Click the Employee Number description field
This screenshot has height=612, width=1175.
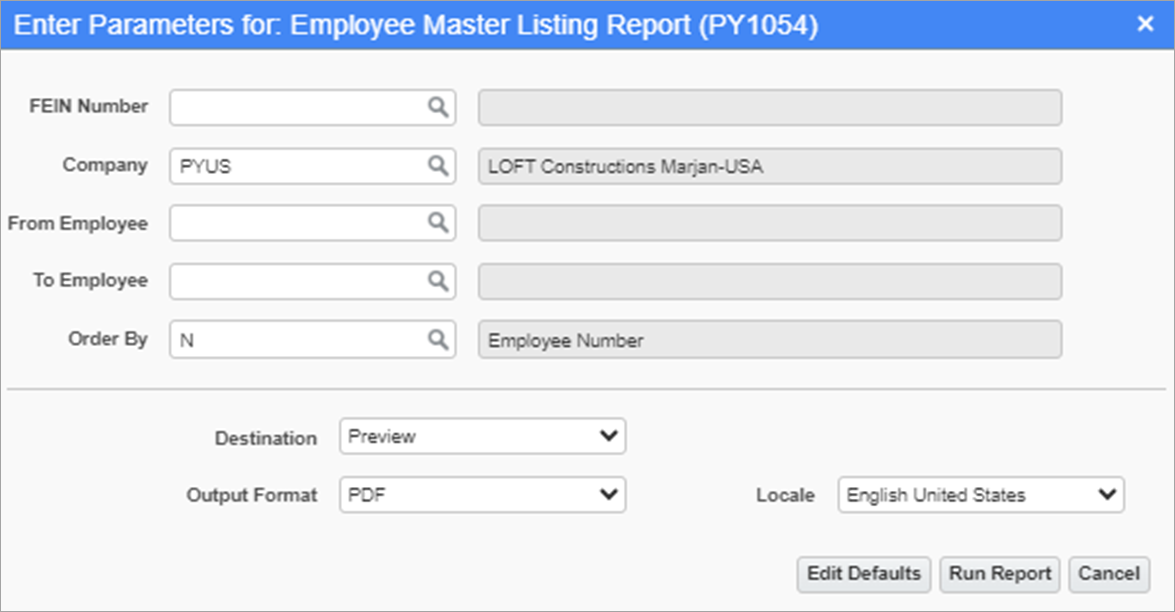(x=770, y=339)
